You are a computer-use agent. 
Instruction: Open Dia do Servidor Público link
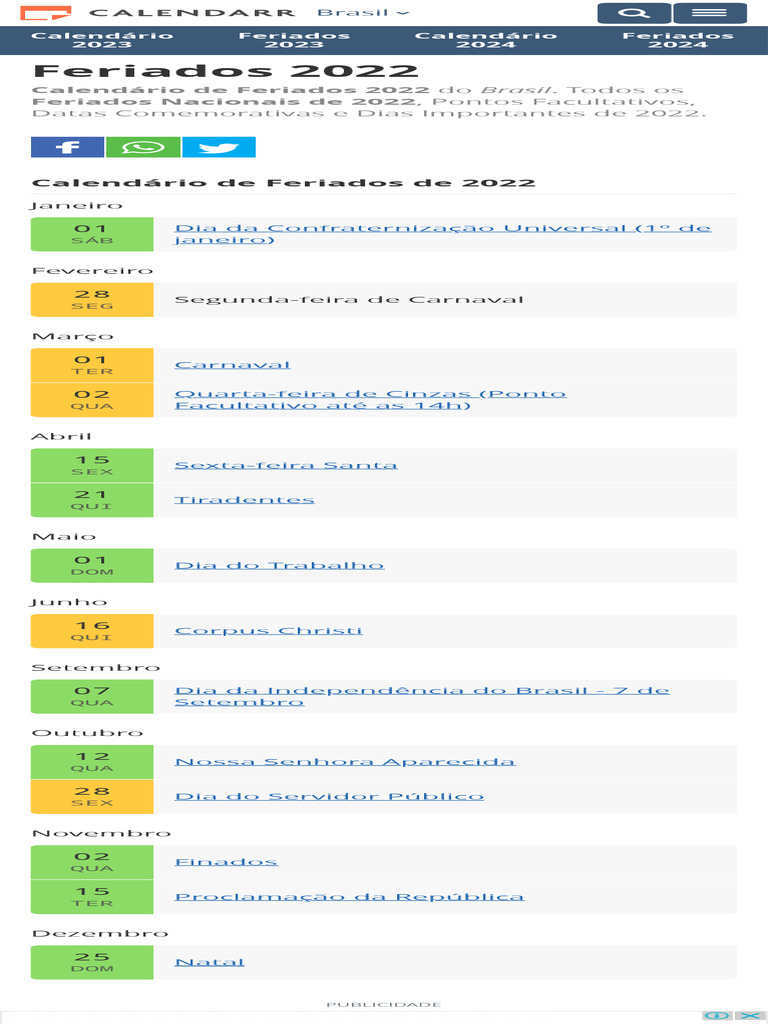(329, 797)
